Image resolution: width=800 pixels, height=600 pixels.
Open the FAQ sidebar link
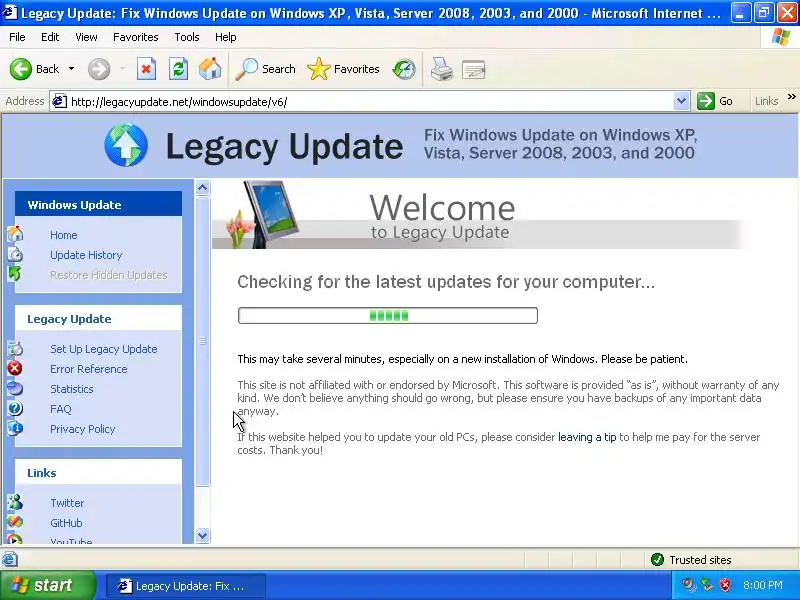pyautogui.click(x=61, y=409)
